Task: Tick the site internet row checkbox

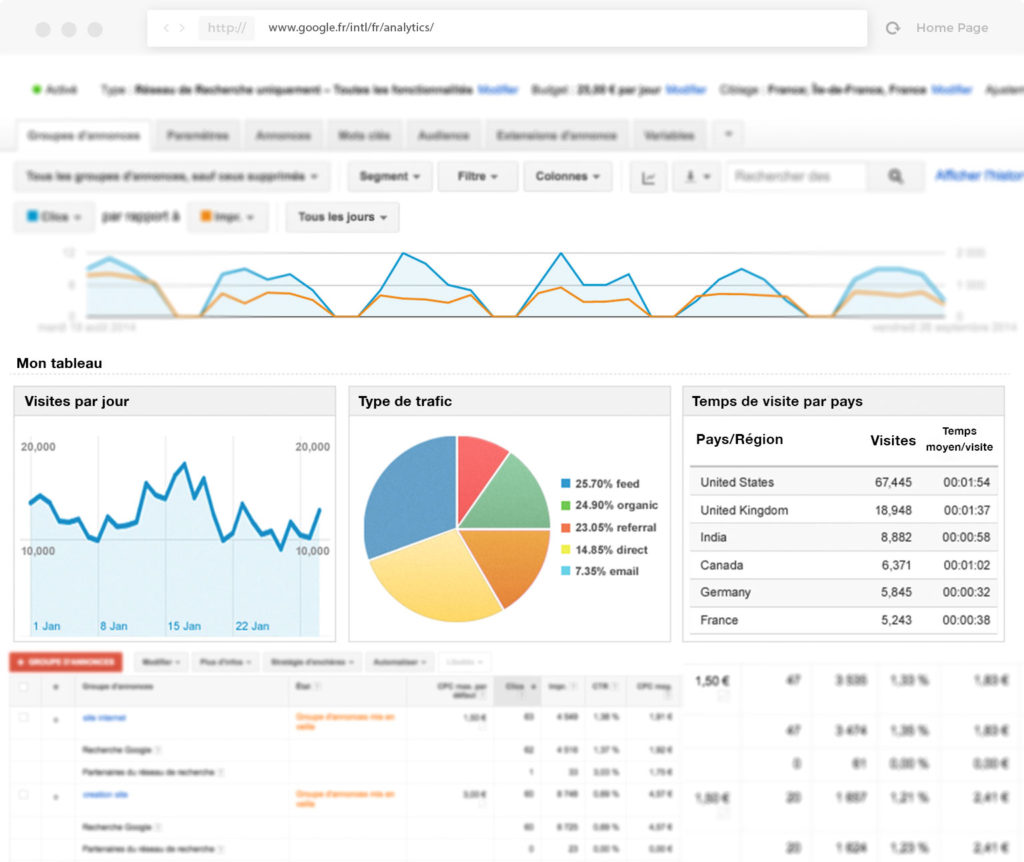Action: pos(24,717)
